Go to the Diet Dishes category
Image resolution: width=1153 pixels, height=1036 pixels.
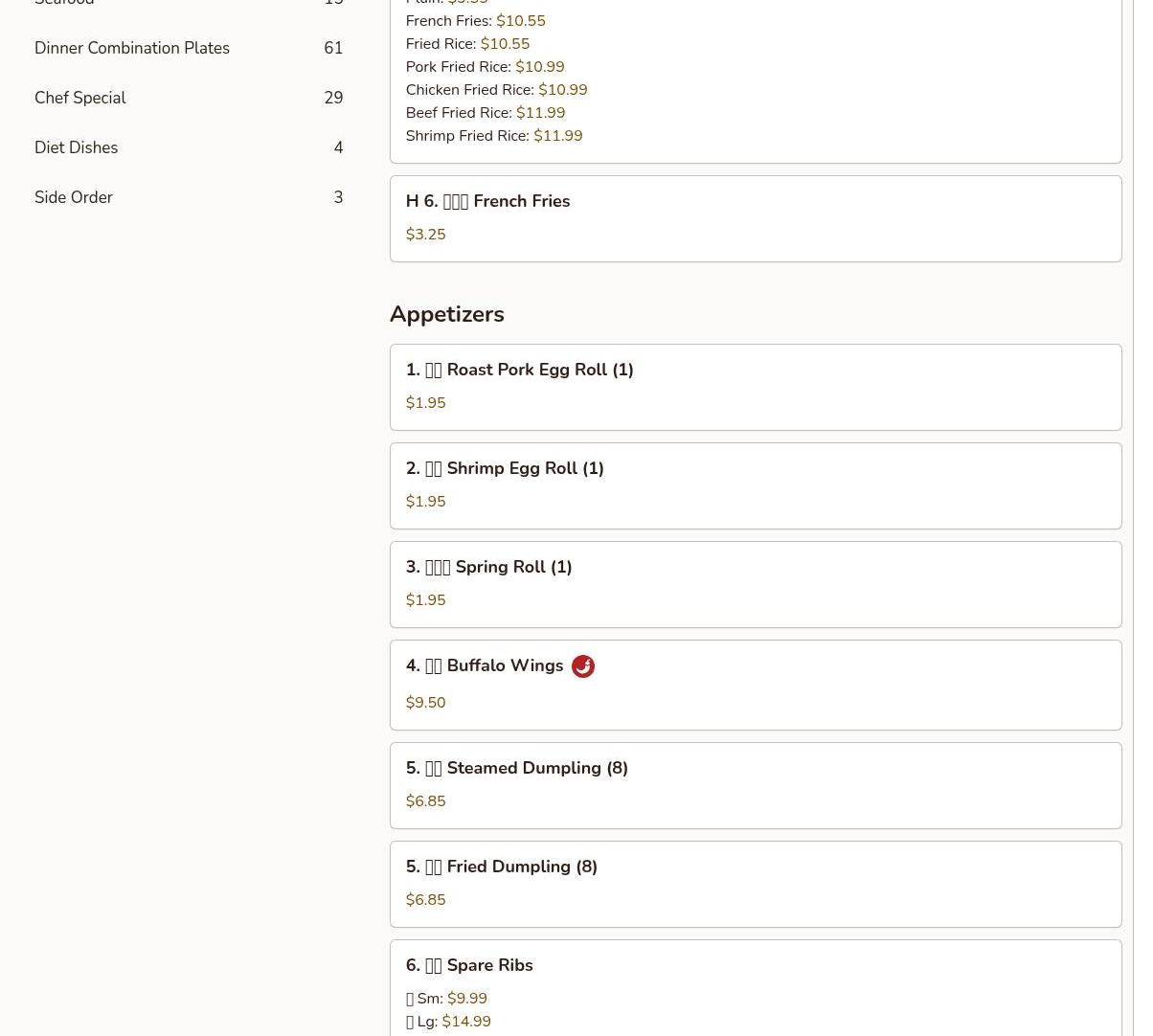(77, 147)
